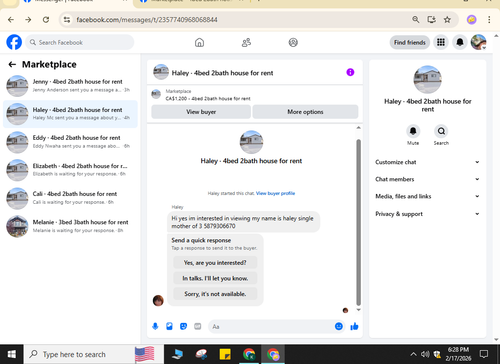Open Cali's 4bed 2bath house conversation
Viewport: 500px width, 364px height.
pyautogui.click(x=70, y=198)
